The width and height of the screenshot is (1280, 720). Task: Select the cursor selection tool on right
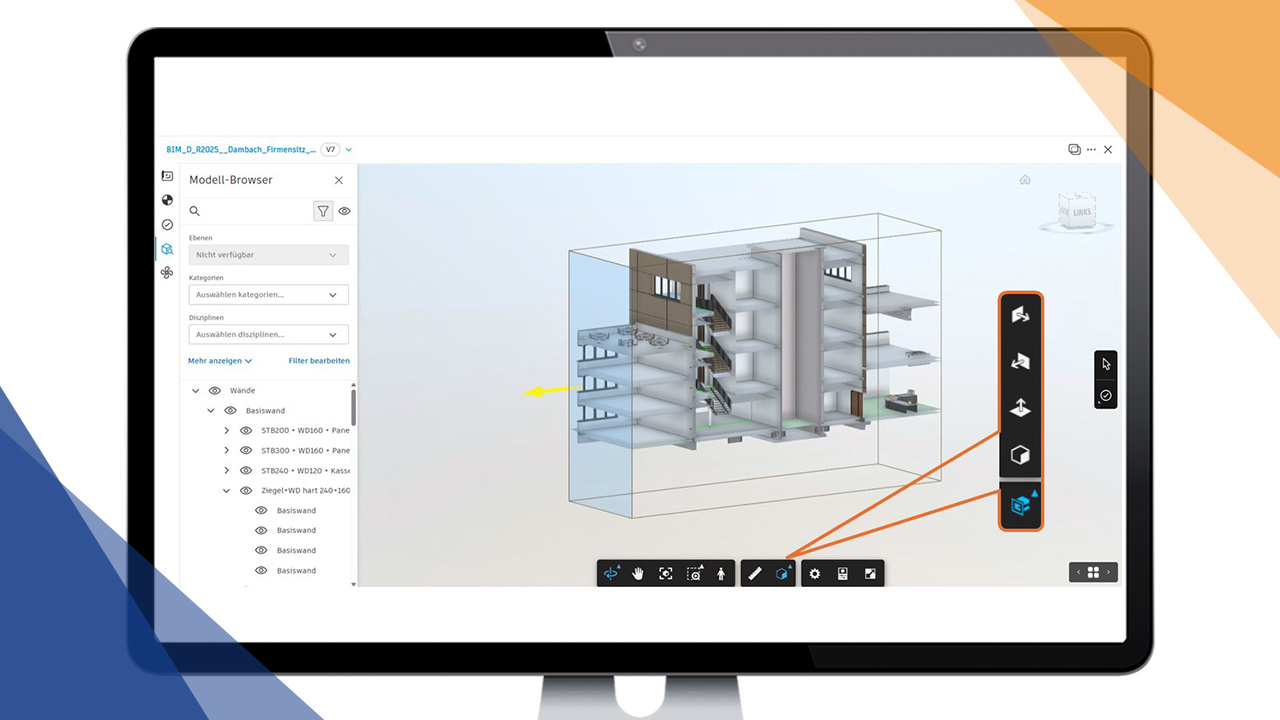1106,364
